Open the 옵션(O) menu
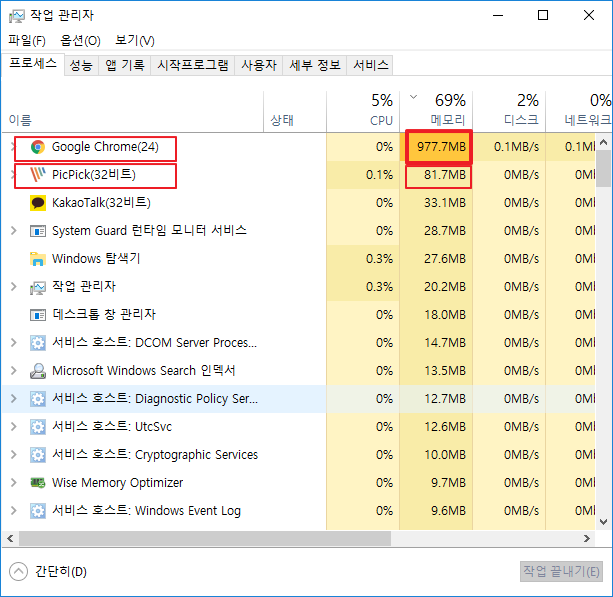Screen dimensions: 613x597 coord(80,40)
